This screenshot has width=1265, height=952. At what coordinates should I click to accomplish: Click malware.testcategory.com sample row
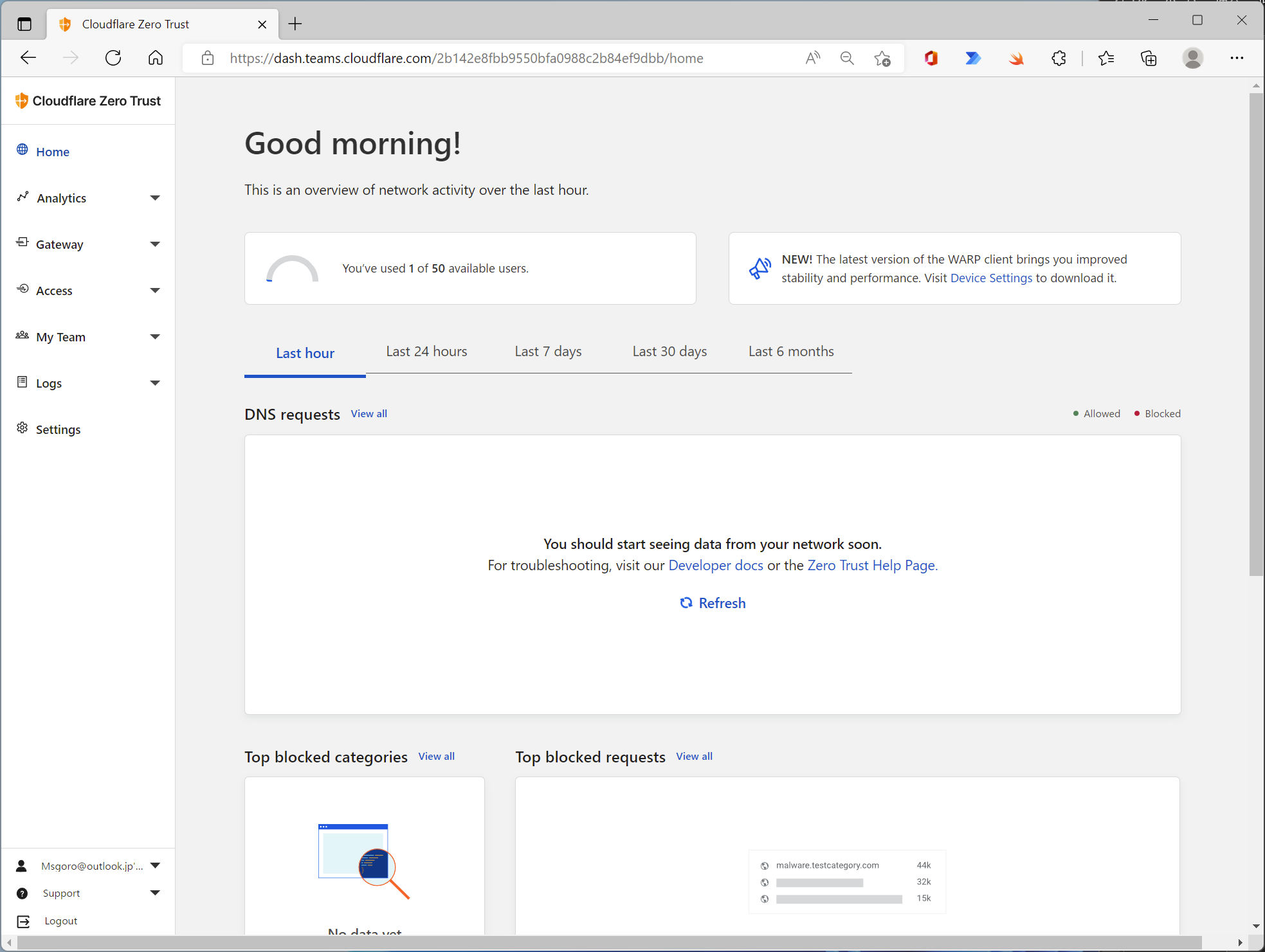(x=846, y=865)
